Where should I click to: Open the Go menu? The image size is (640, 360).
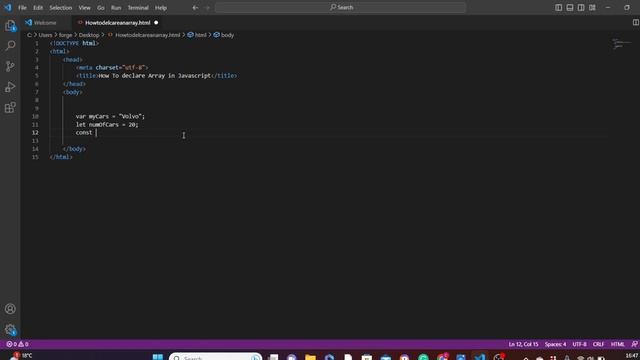pyautogui.click(x=101, y=7)
